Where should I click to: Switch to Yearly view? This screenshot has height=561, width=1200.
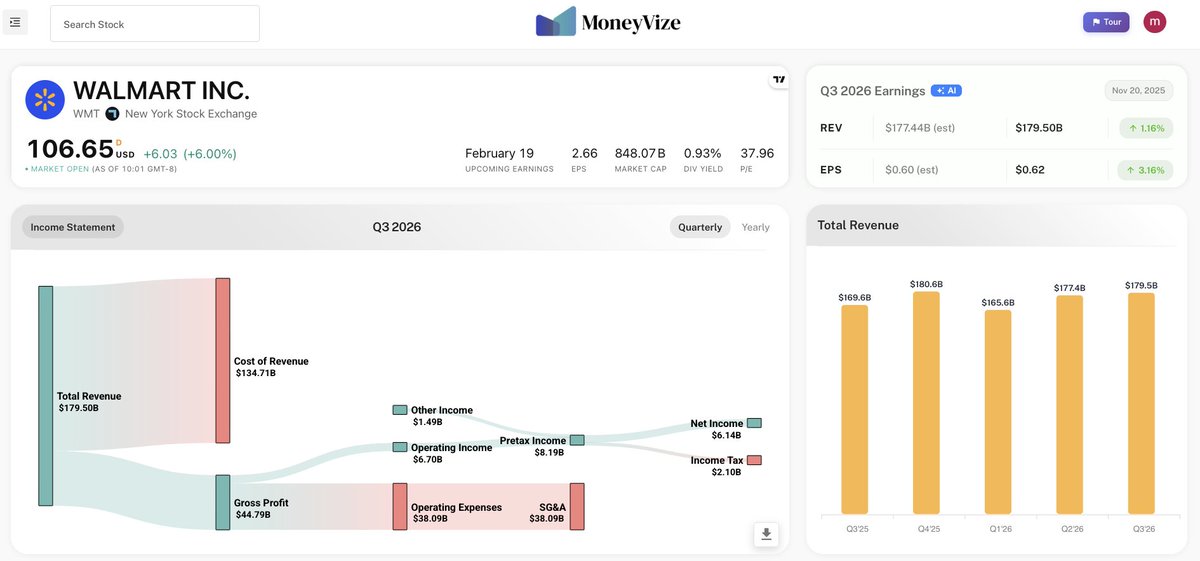755,227
